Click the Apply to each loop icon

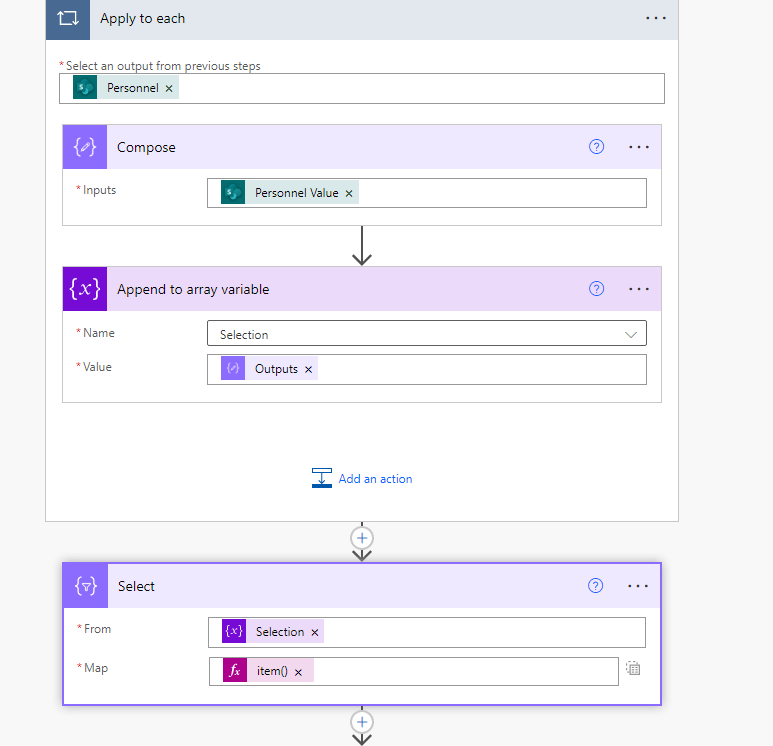tap(68, 19)
